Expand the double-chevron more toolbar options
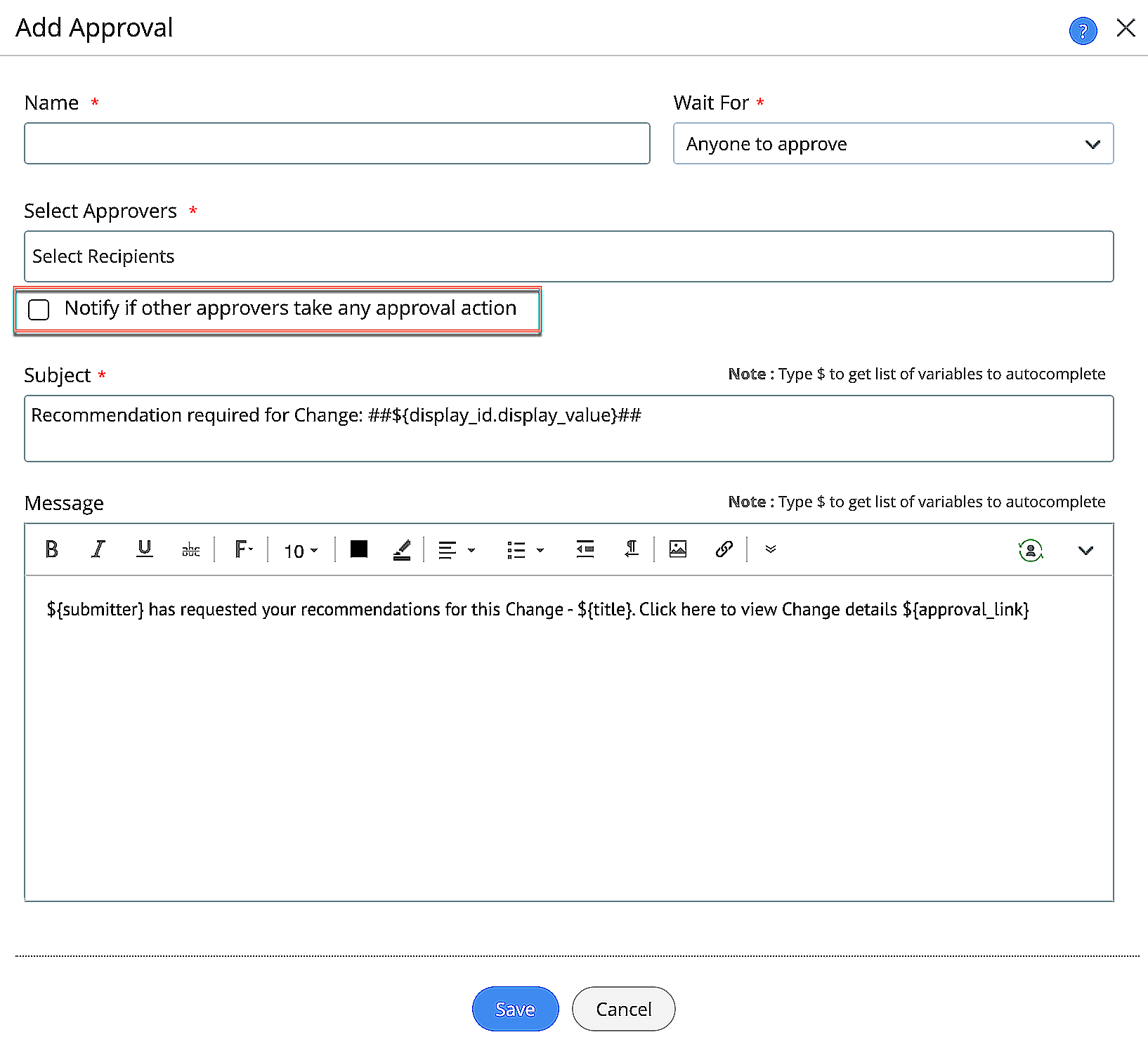This screenshot has height=1051, width=1148. [770, 549]
